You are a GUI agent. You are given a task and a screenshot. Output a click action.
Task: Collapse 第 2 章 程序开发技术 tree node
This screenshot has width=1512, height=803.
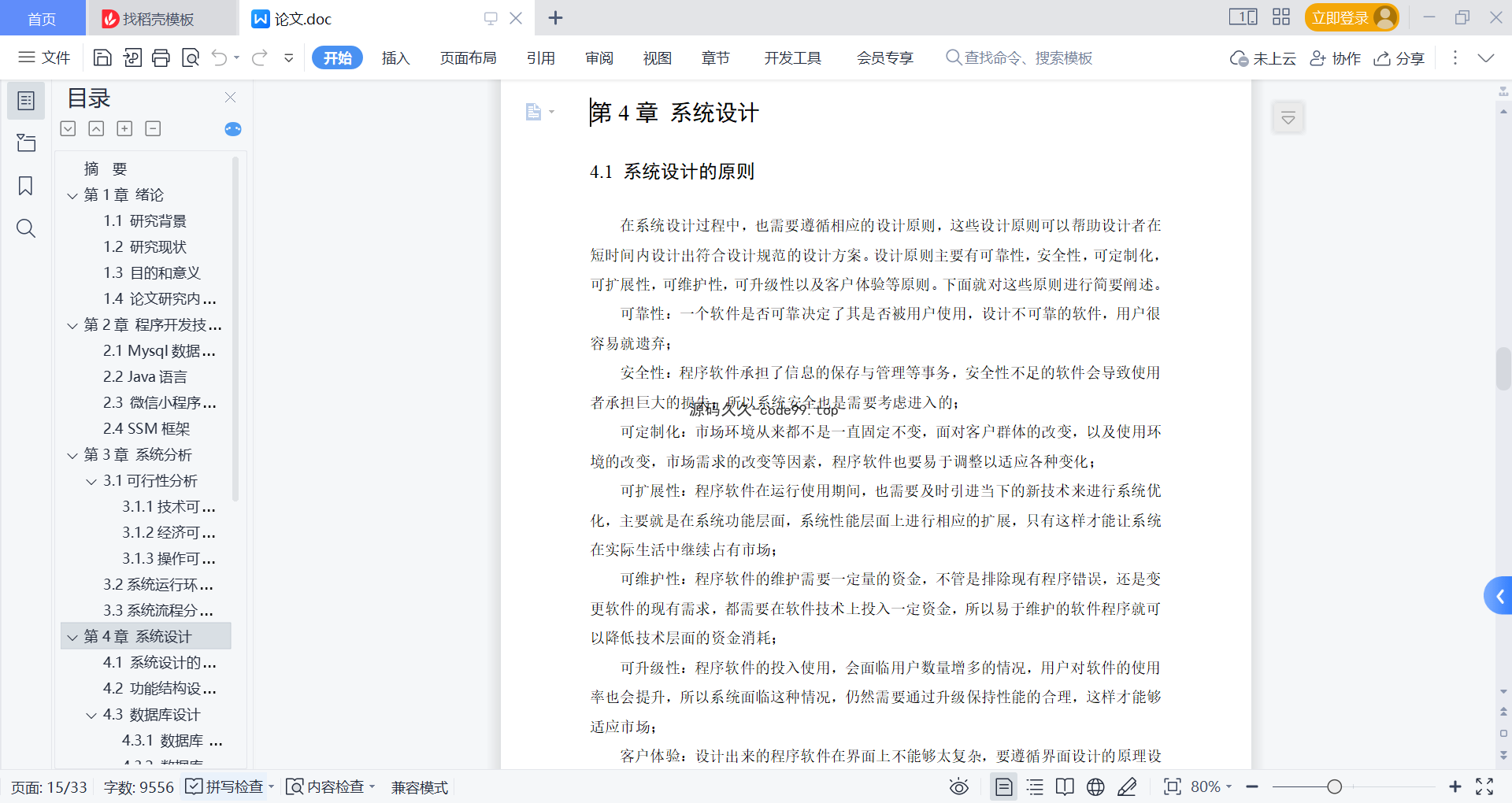72,325
